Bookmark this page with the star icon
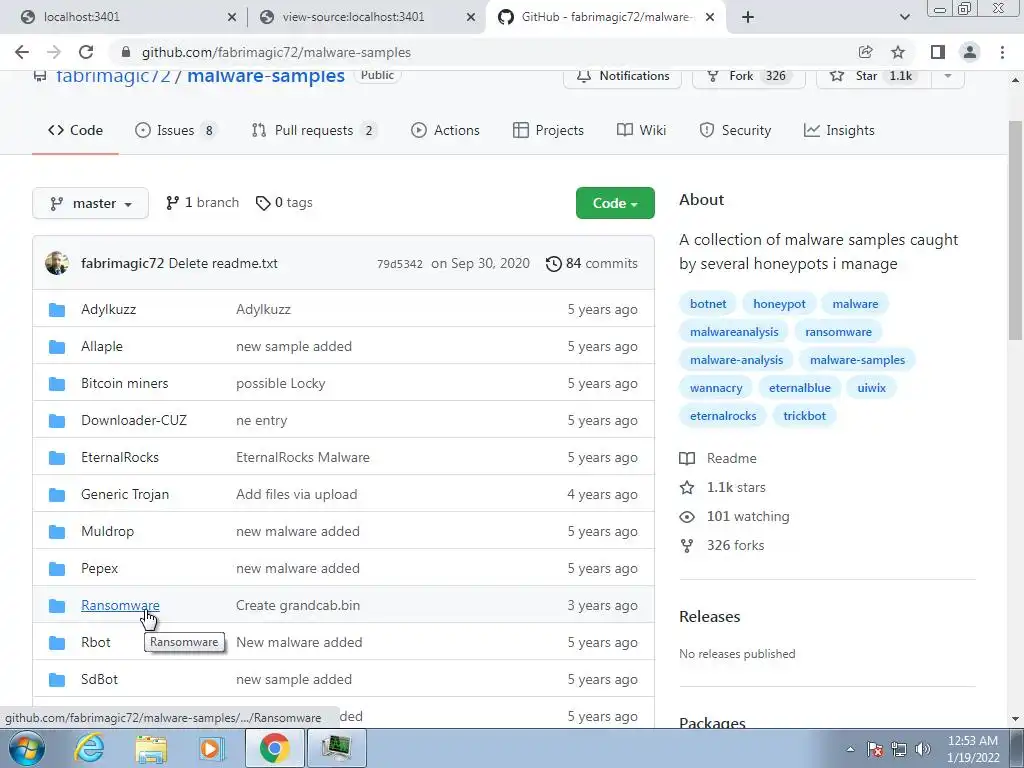 tap(898, 52)
